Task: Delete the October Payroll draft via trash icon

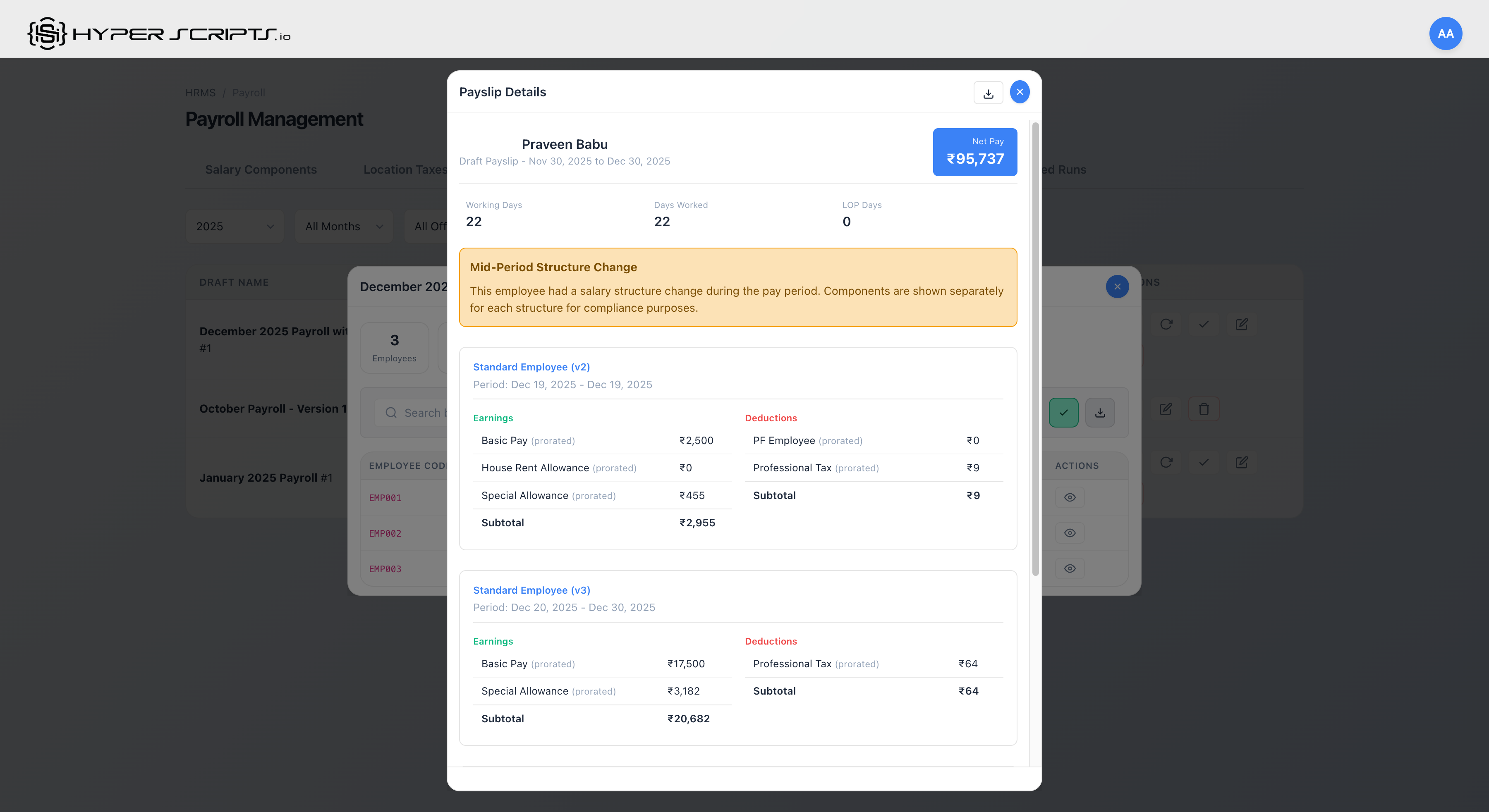Action: point(1204,409)
